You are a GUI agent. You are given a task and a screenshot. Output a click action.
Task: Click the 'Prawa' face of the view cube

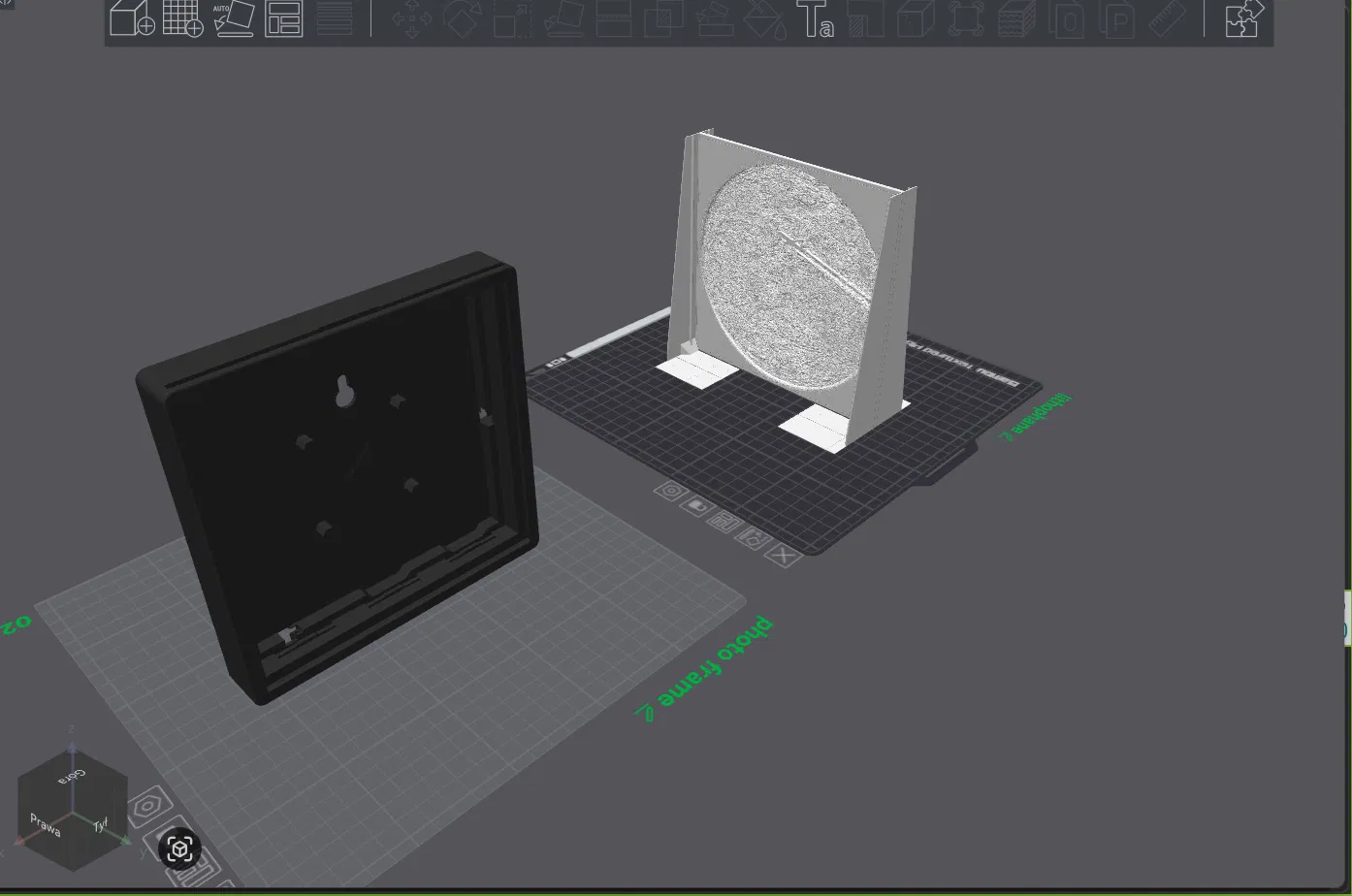[x=46, y=825]
